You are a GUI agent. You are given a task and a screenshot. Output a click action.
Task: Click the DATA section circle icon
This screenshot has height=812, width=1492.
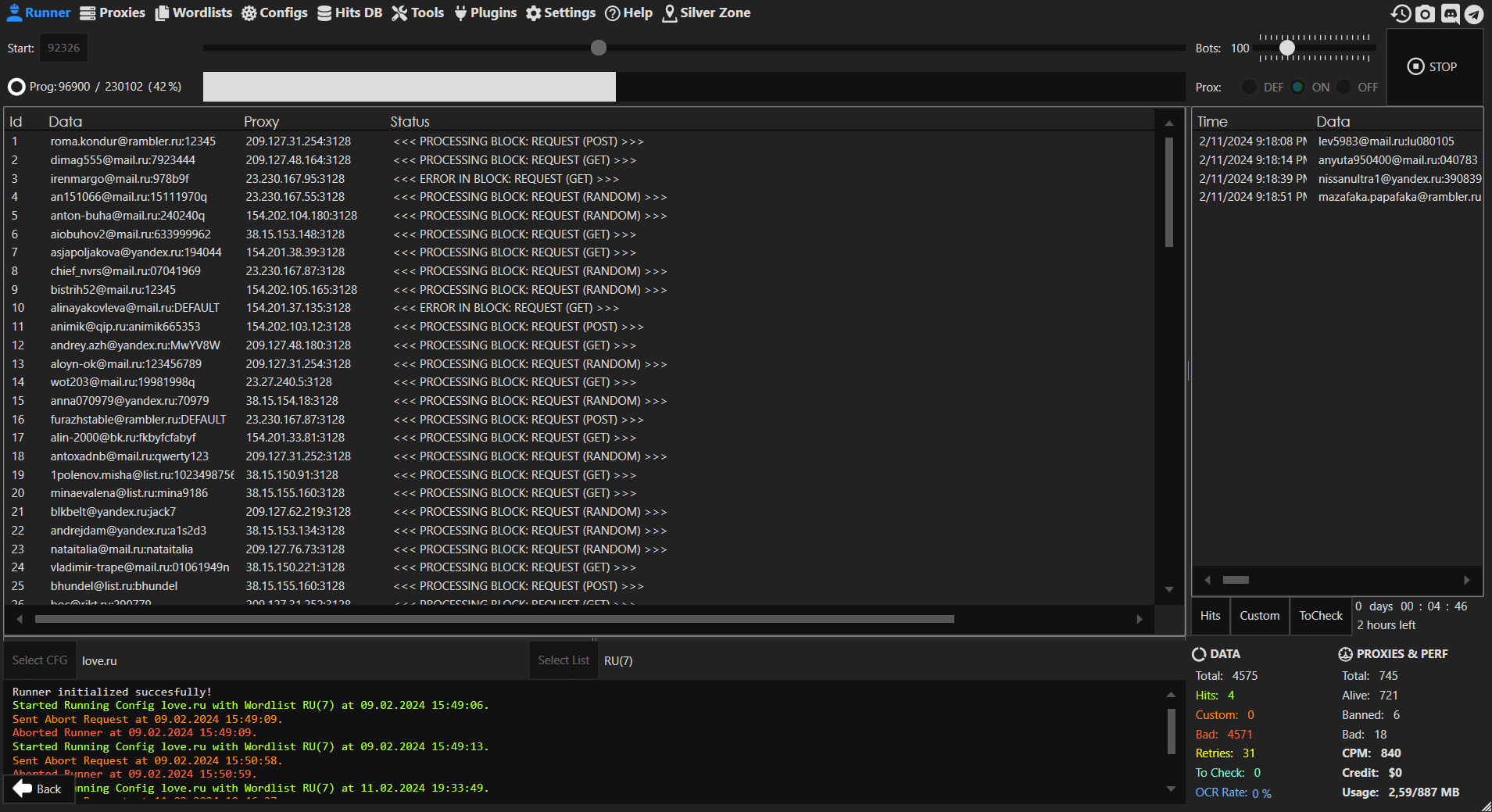[x=1199, y=654]
